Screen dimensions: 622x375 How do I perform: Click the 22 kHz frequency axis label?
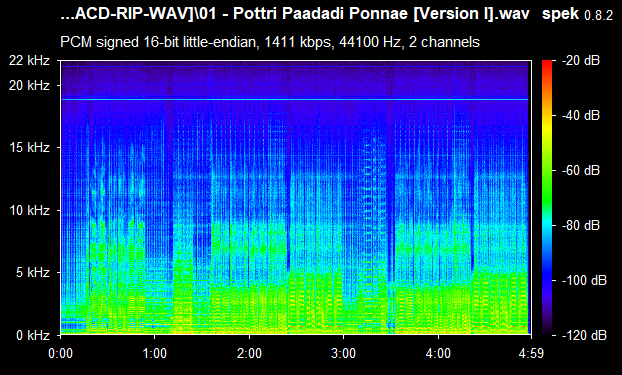pos(29,61)
